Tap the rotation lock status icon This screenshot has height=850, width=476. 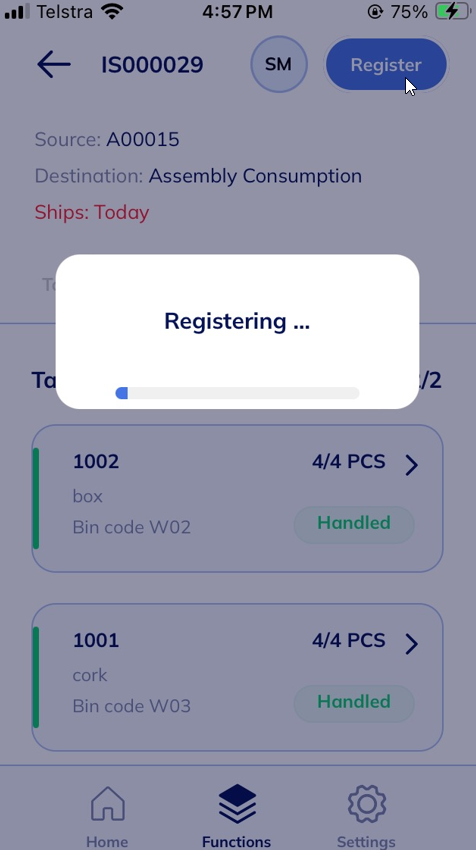point(375,11)
